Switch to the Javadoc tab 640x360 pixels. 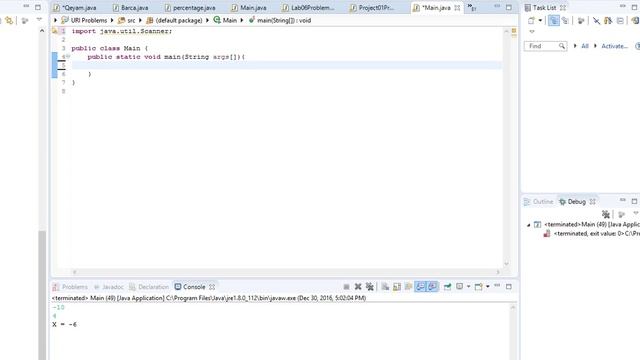(x=109, y=287)
